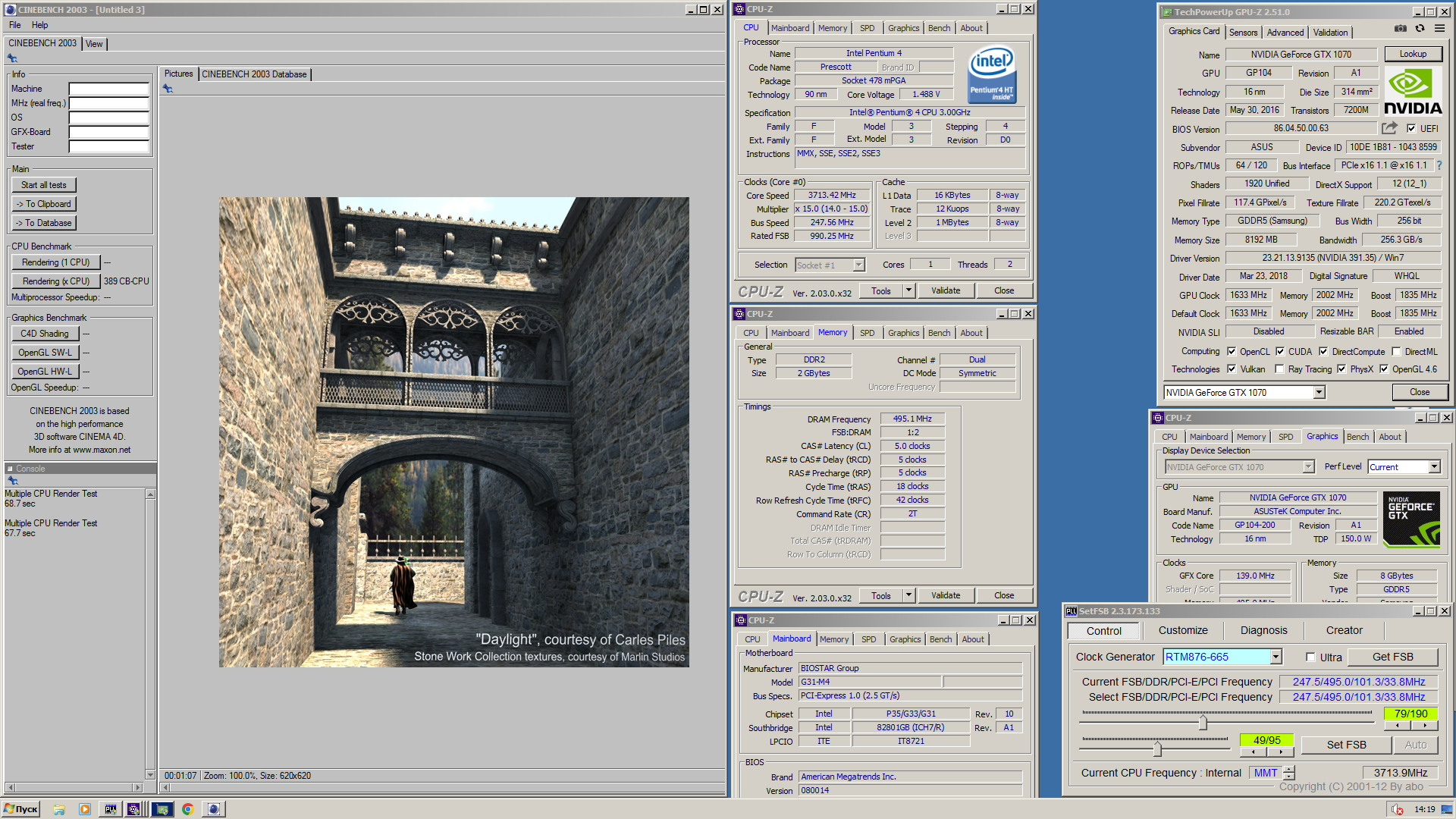Switch to CINEBENCH taskbar icon
The height and width of the screenshot is (819, 1456).
coord(214,809)
